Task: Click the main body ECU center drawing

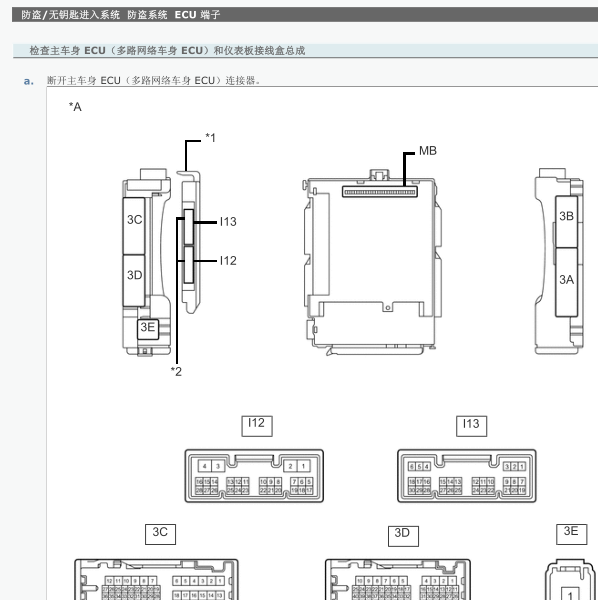Action: (x=373, y=262)
